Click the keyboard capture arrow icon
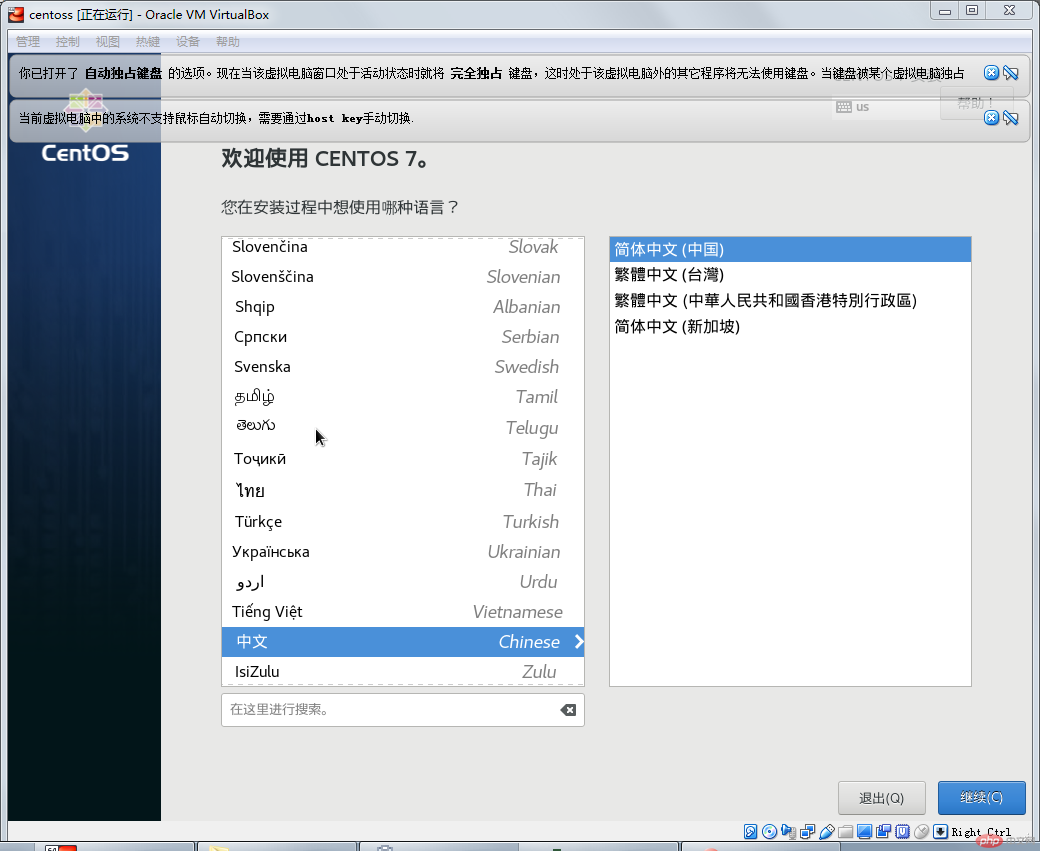Screen dimensions: 1040x851 [941, 831]
